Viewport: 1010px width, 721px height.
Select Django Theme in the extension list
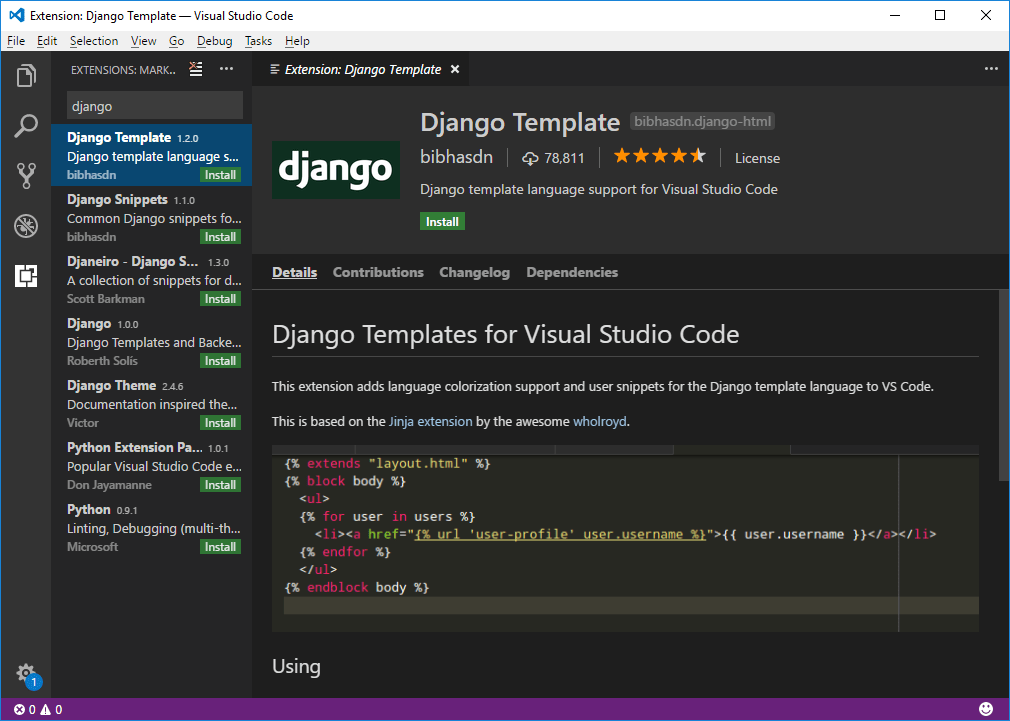(x=151, y=403)
